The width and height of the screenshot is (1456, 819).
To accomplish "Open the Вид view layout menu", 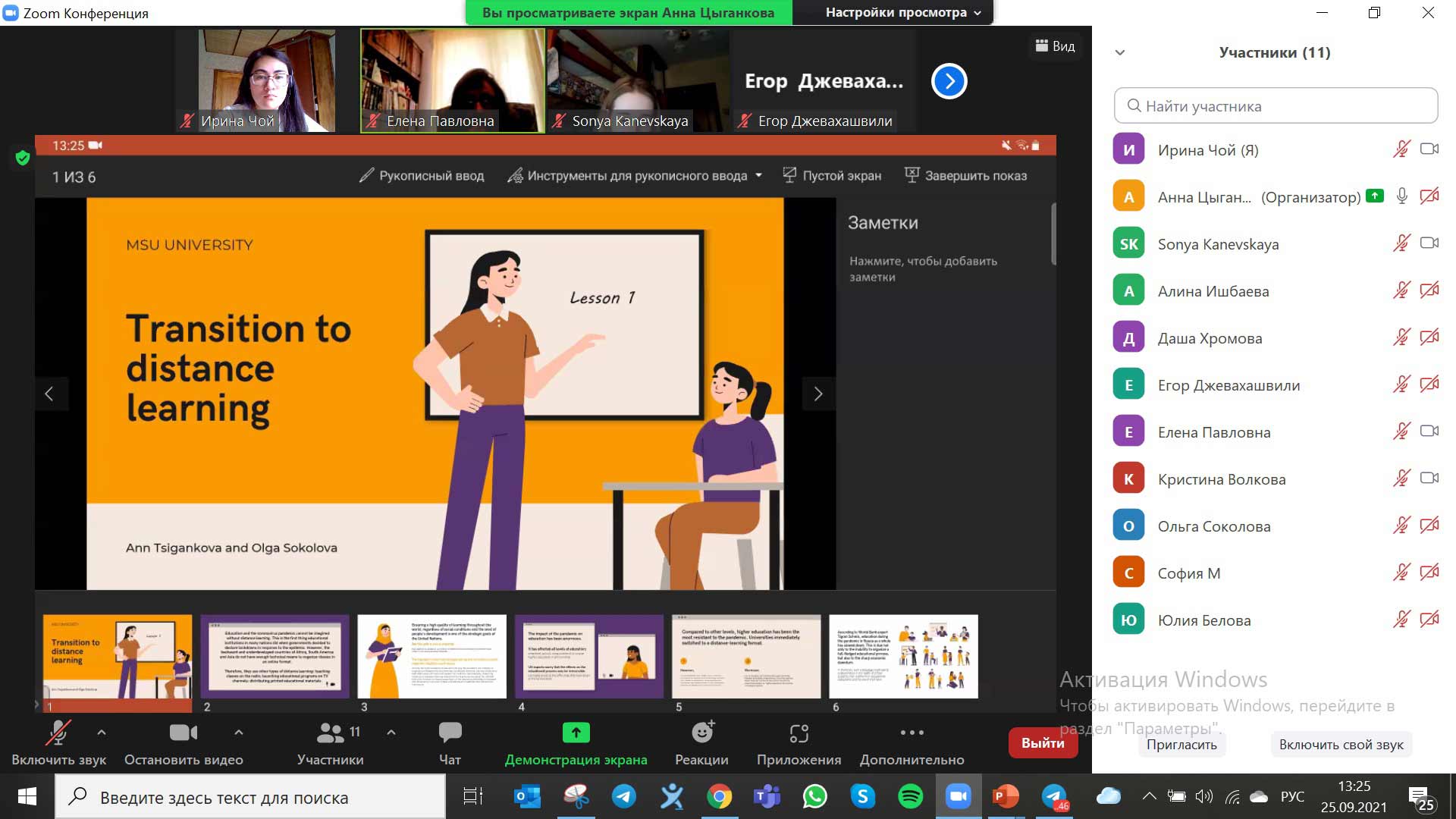I will point(1055,46).
